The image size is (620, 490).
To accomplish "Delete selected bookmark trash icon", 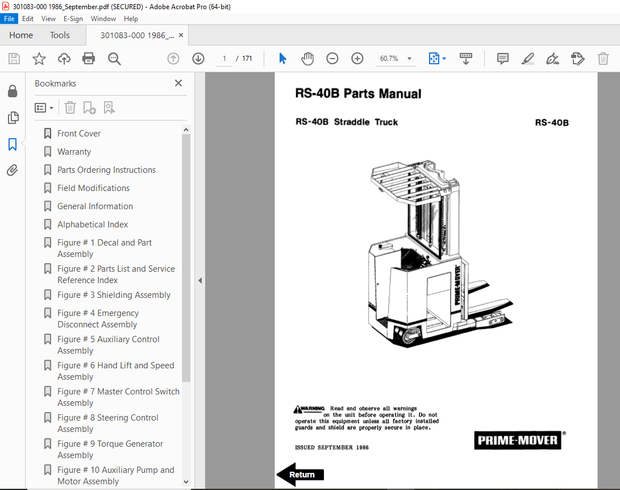I will [70, 108].
